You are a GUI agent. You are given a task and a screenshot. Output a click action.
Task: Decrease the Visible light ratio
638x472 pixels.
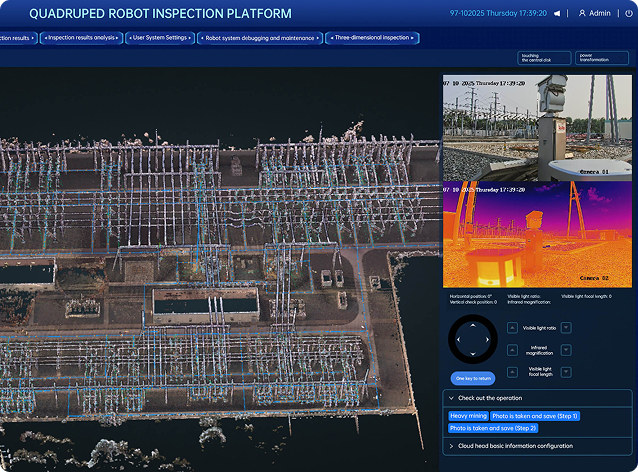[x=566, y=328]
